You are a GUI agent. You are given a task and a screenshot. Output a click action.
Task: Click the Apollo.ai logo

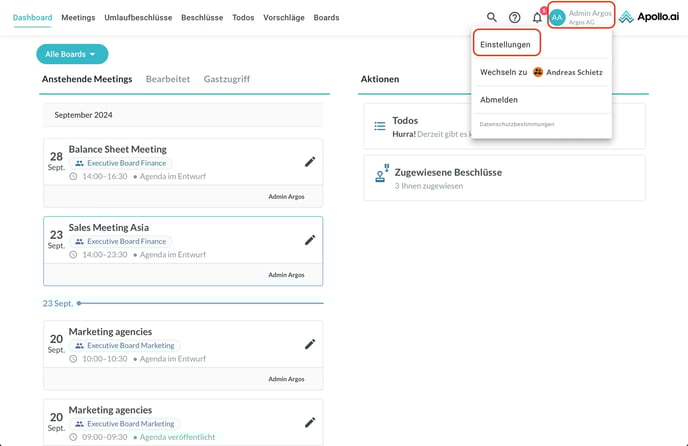pos(648,17)
